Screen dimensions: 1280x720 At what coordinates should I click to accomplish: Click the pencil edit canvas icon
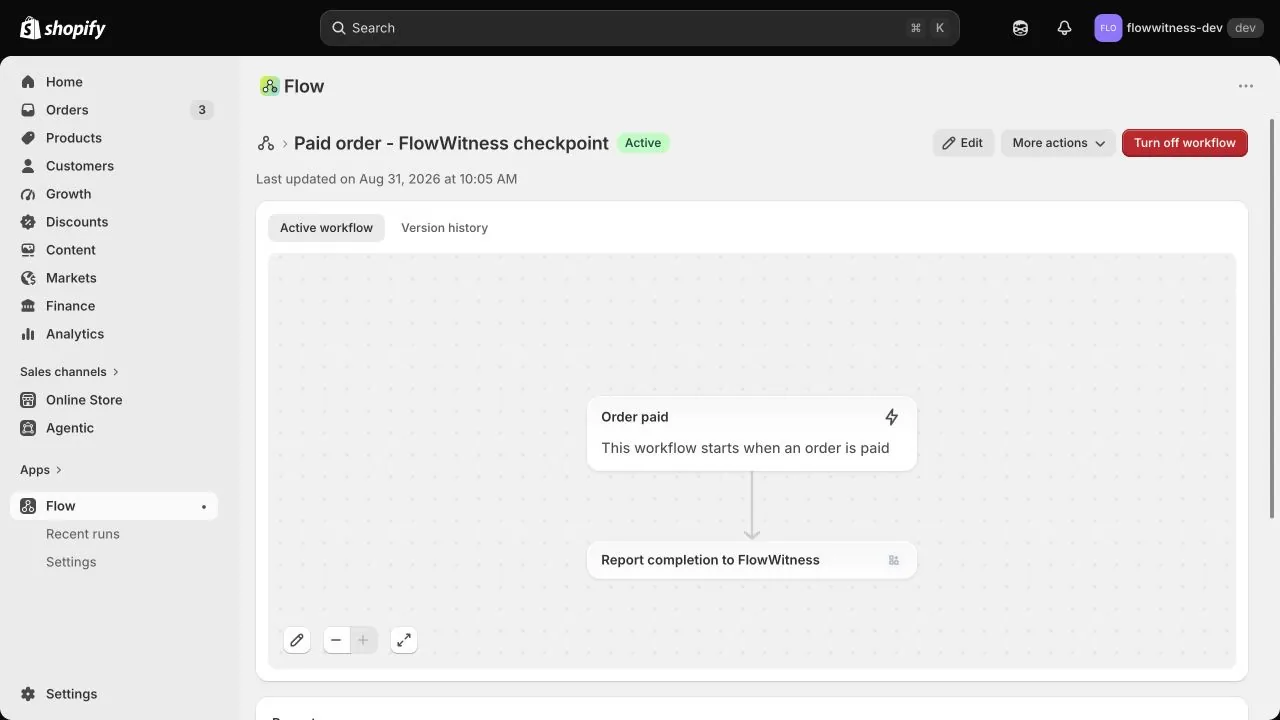point(297,640)
